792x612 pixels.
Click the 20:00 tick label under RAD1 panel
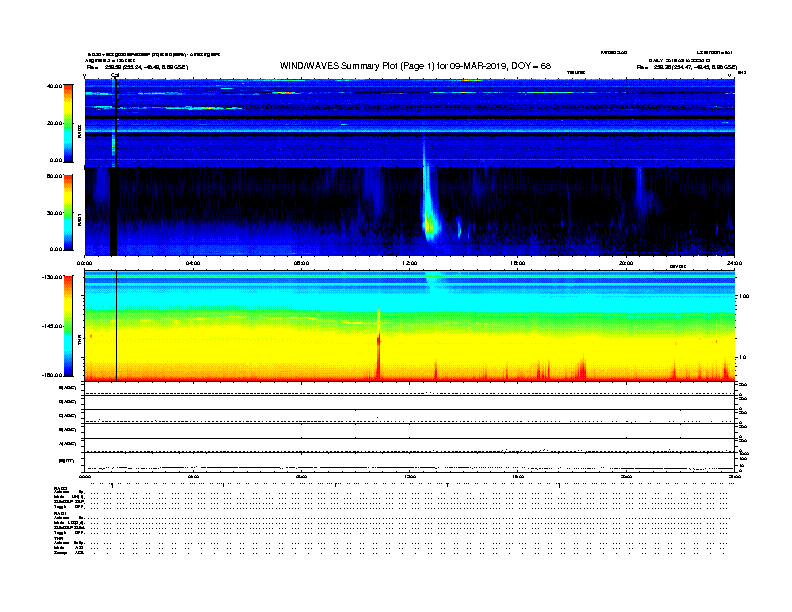tap(626, 263)
